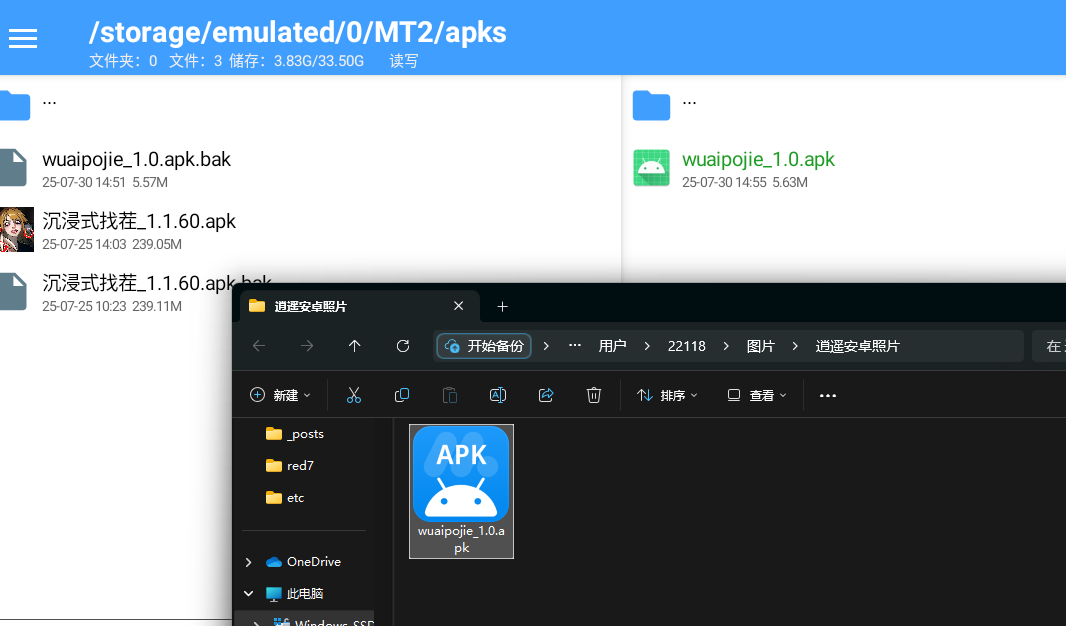Expand the 此电脑 tree node
The image size is (1066, 626).
click(248, 593)
